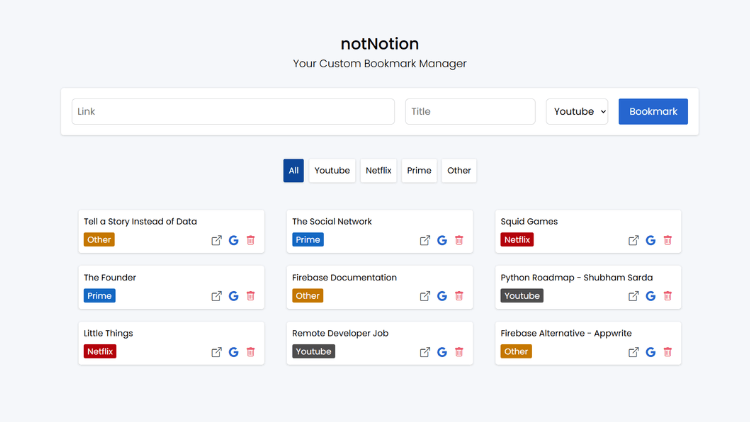Select 'Firebase Documentation' title text
The image size is (750, 422).
(x=344, y=278)
